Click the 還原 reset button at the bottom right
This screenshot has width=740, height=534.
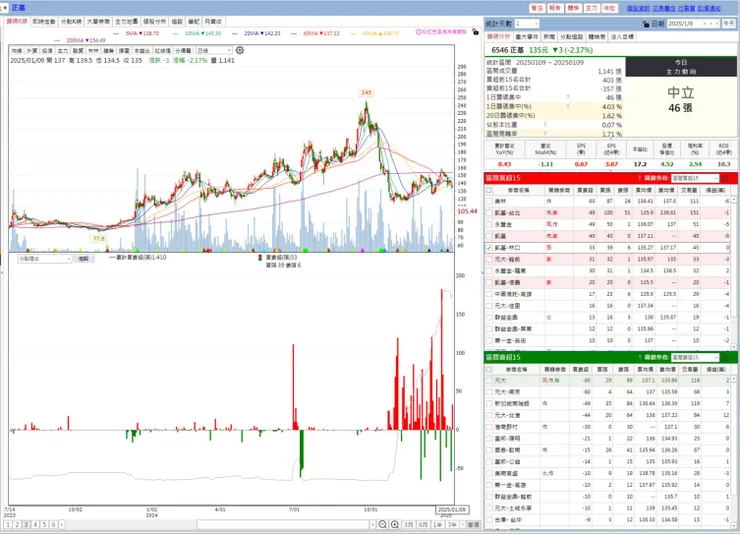pos(473,525)
